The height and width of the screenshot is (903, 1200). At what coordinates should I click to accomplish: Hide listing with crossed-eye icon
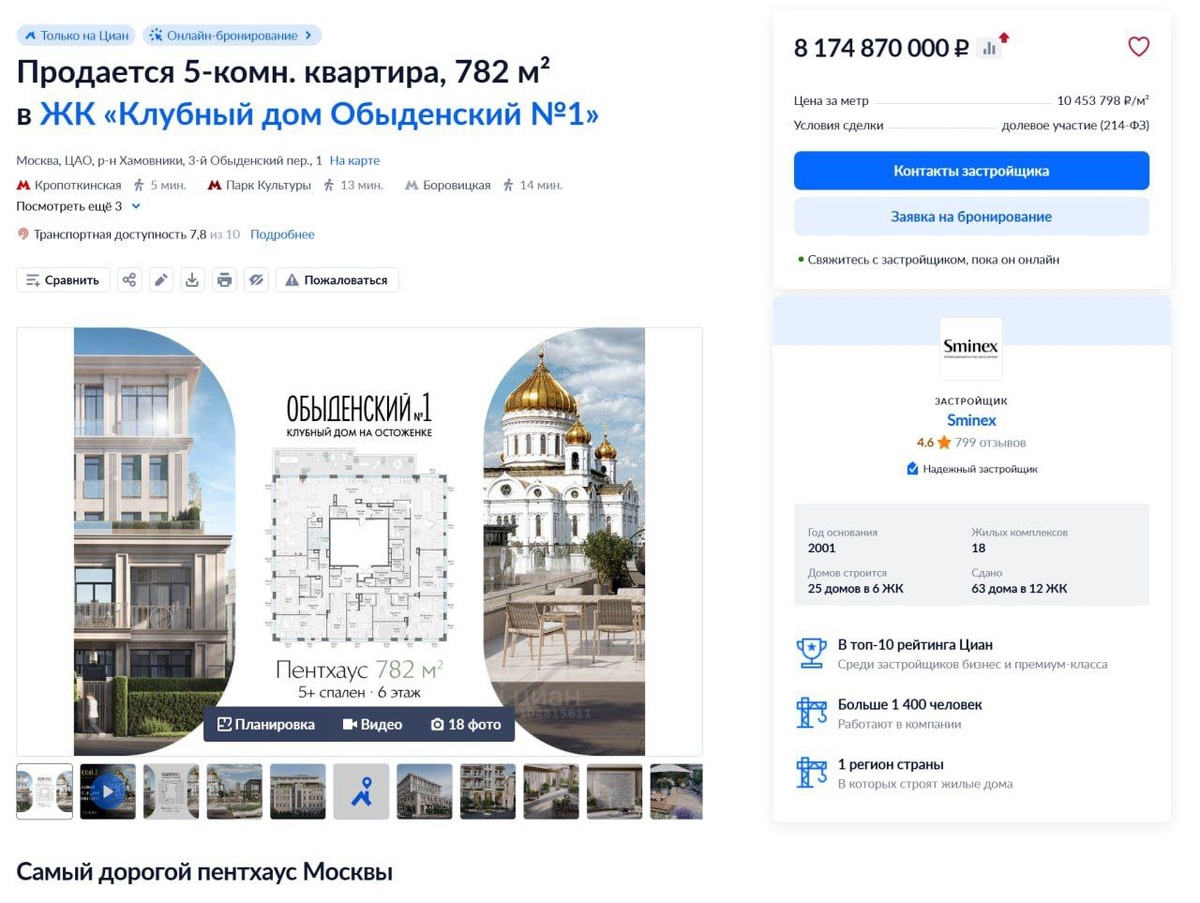pyautogui.click(x=256, y=280)
